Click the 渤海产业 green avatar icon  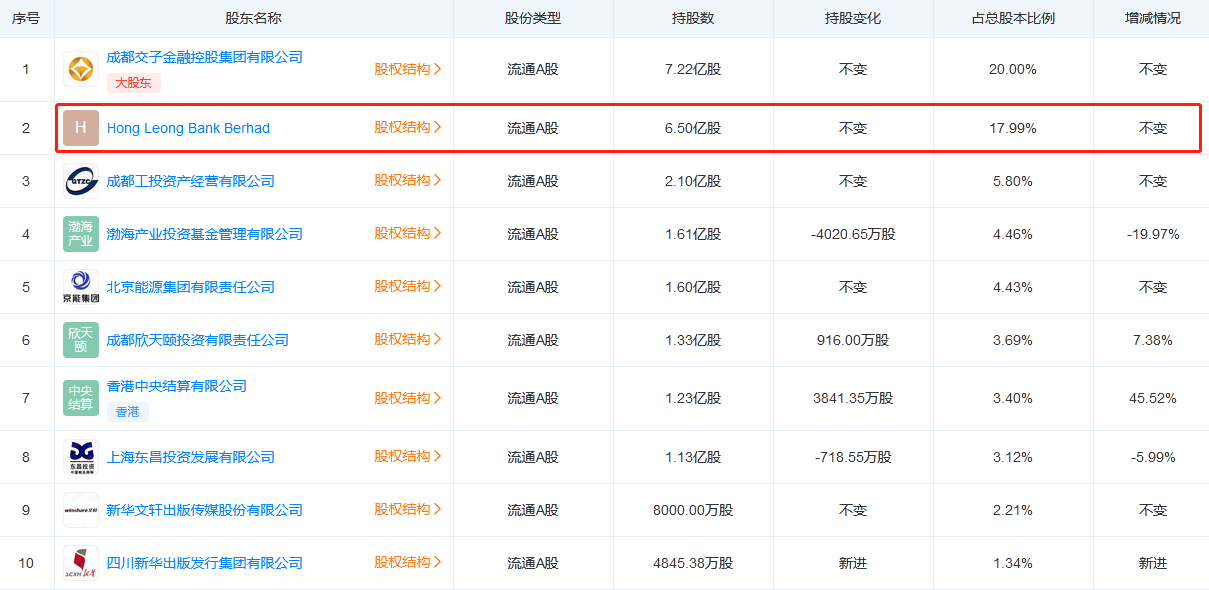click(x=81, y=234)
